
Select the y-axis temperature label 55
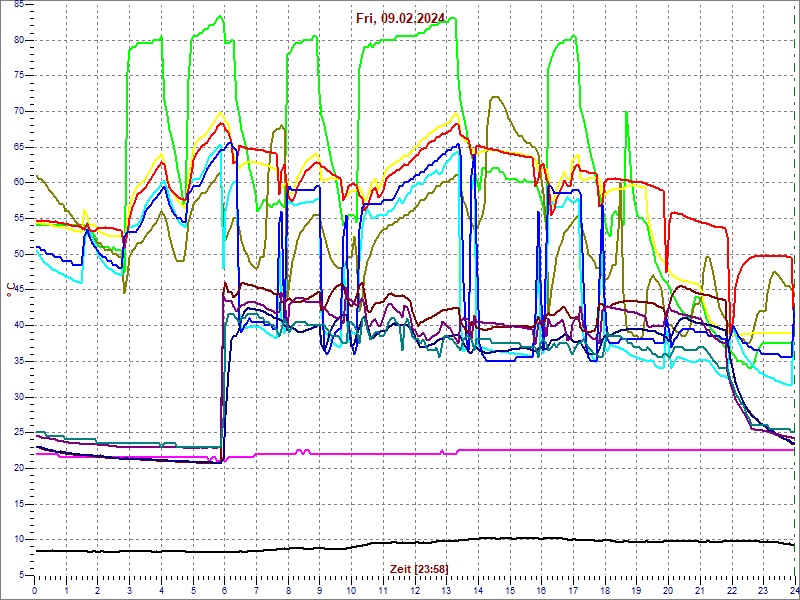20,218
